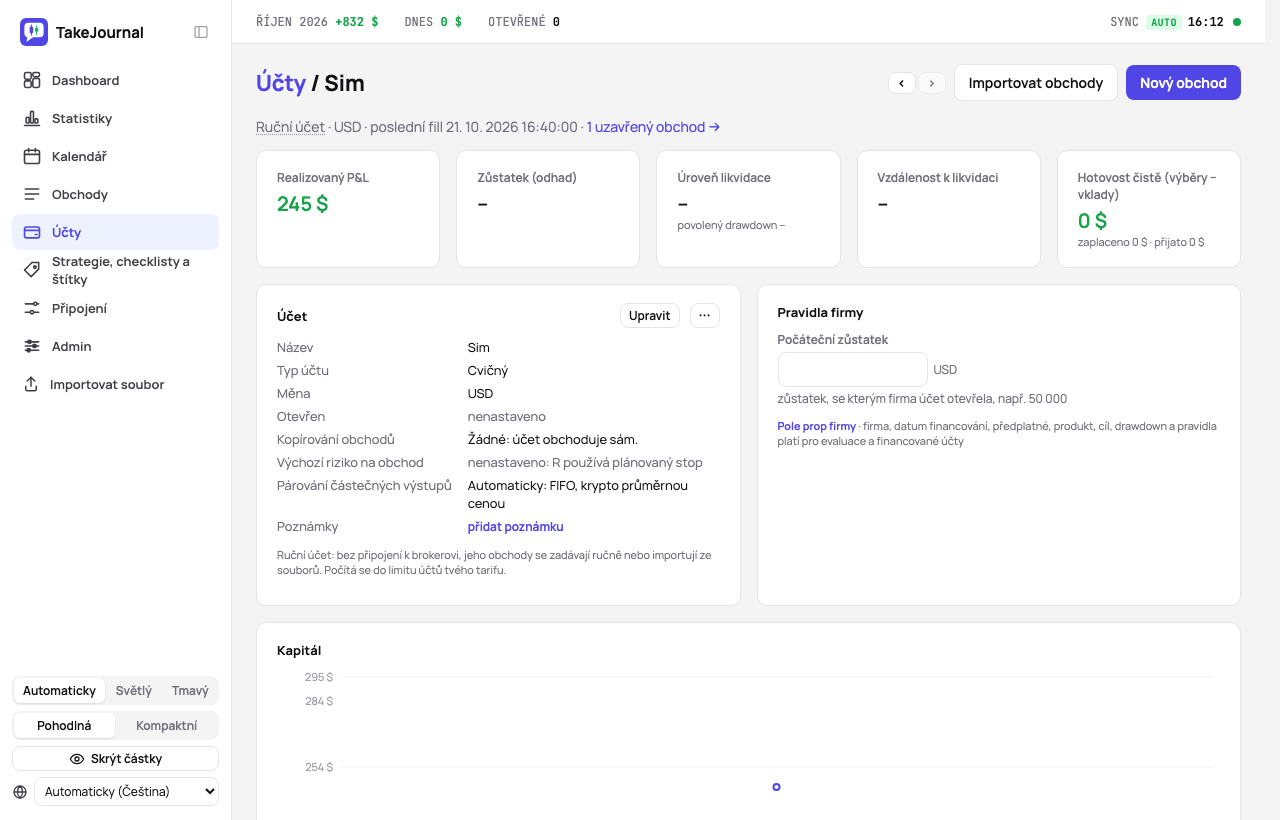Open the 1 uzavřený obchod link
1280x820 pixels.
click(x=653, y=127)
